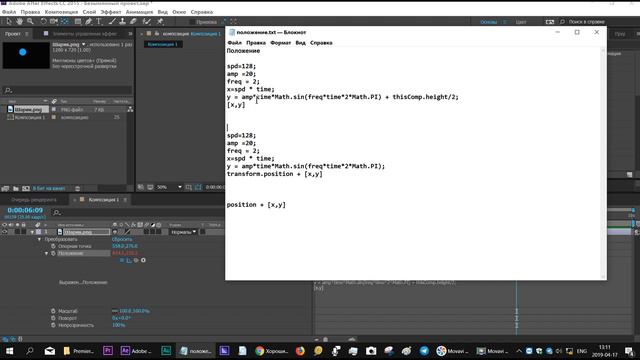Select the Puppet Pin tool
The height and width of the screenshot is (360, 640).
(160, 21)
